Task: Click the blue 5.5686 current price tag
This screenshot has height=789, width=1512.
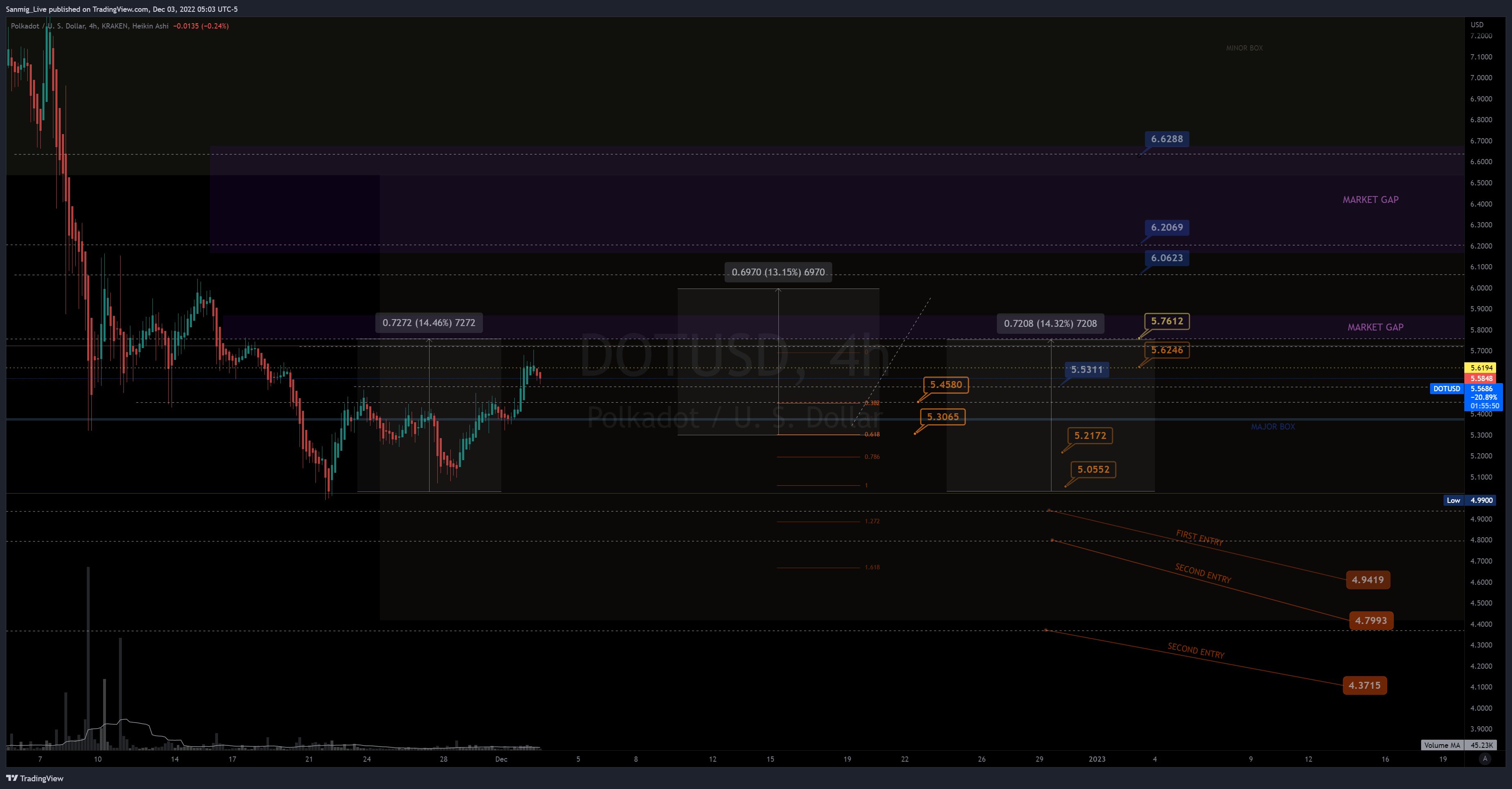Action: tap(1484, 397)
